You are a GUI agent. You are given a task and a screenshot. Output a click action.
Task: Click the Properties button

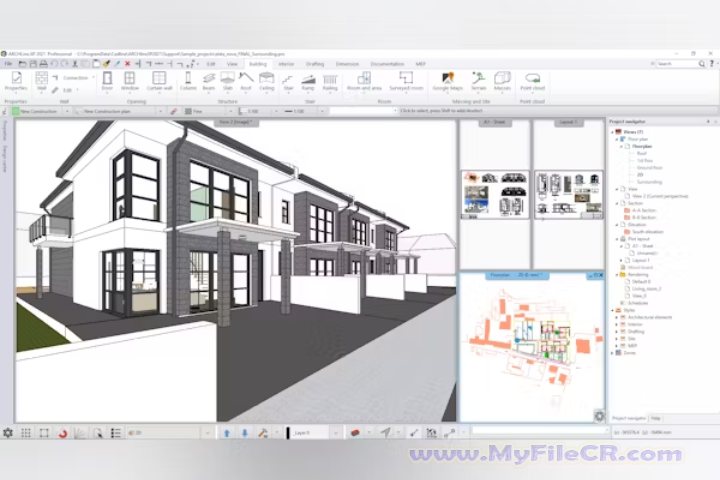16,80
